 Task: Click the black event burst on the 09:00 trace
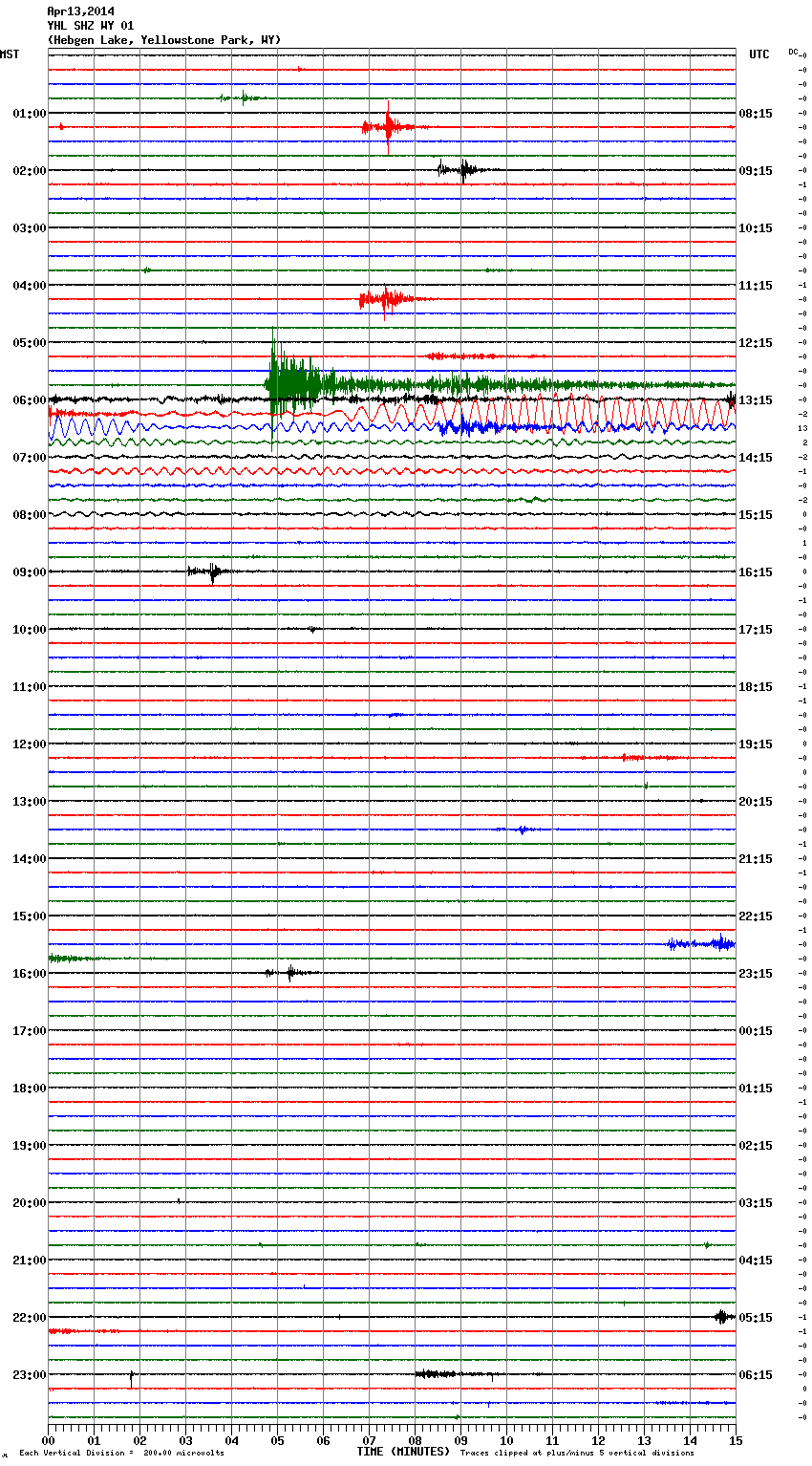pos(212,571)
